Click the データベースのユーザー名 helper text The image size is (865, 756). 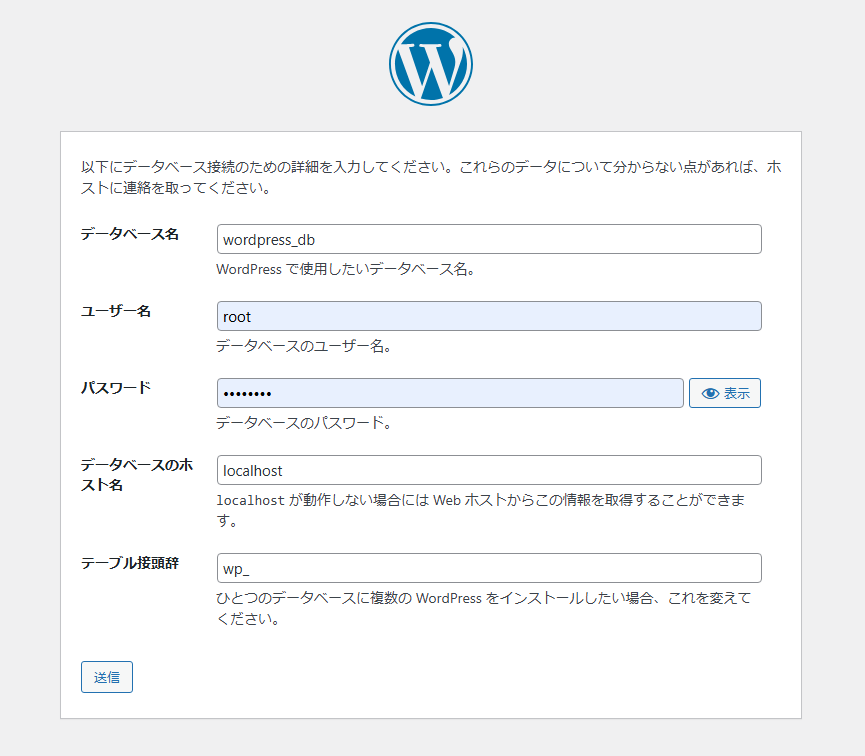tap(303, 346)
